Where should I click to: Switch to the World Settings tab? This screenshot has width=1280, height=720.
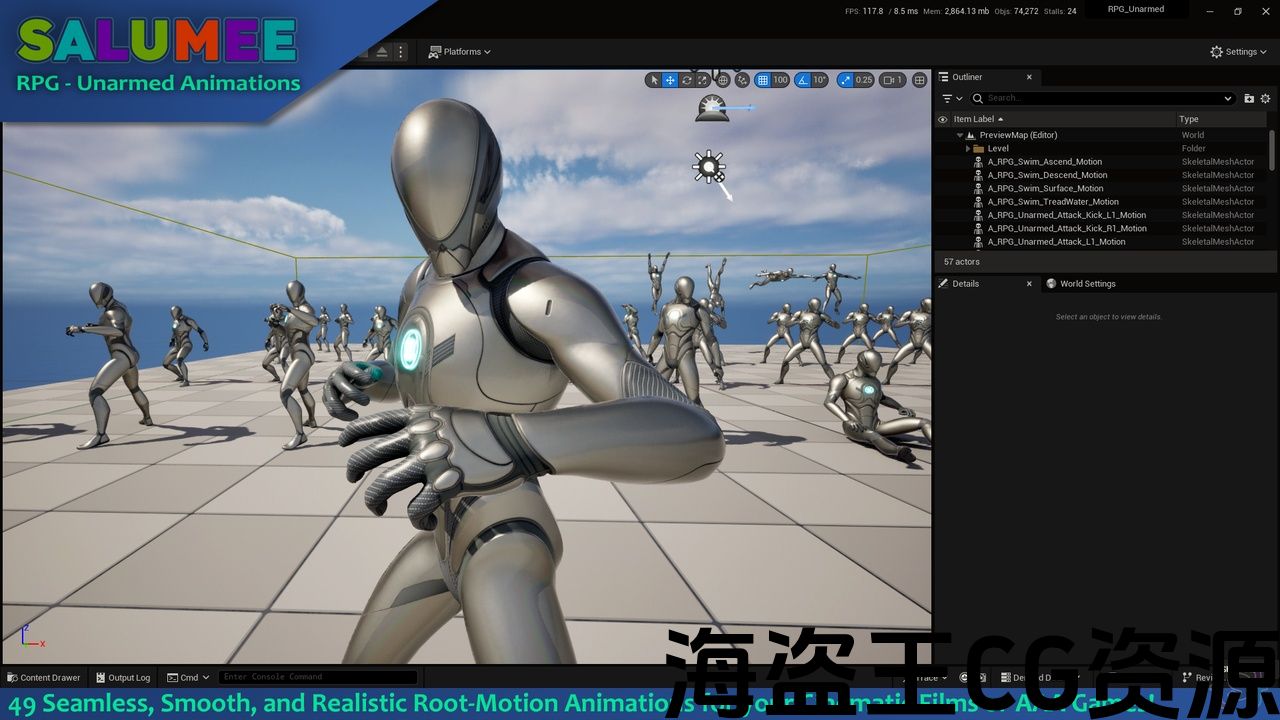click(x=1086, y=284)
